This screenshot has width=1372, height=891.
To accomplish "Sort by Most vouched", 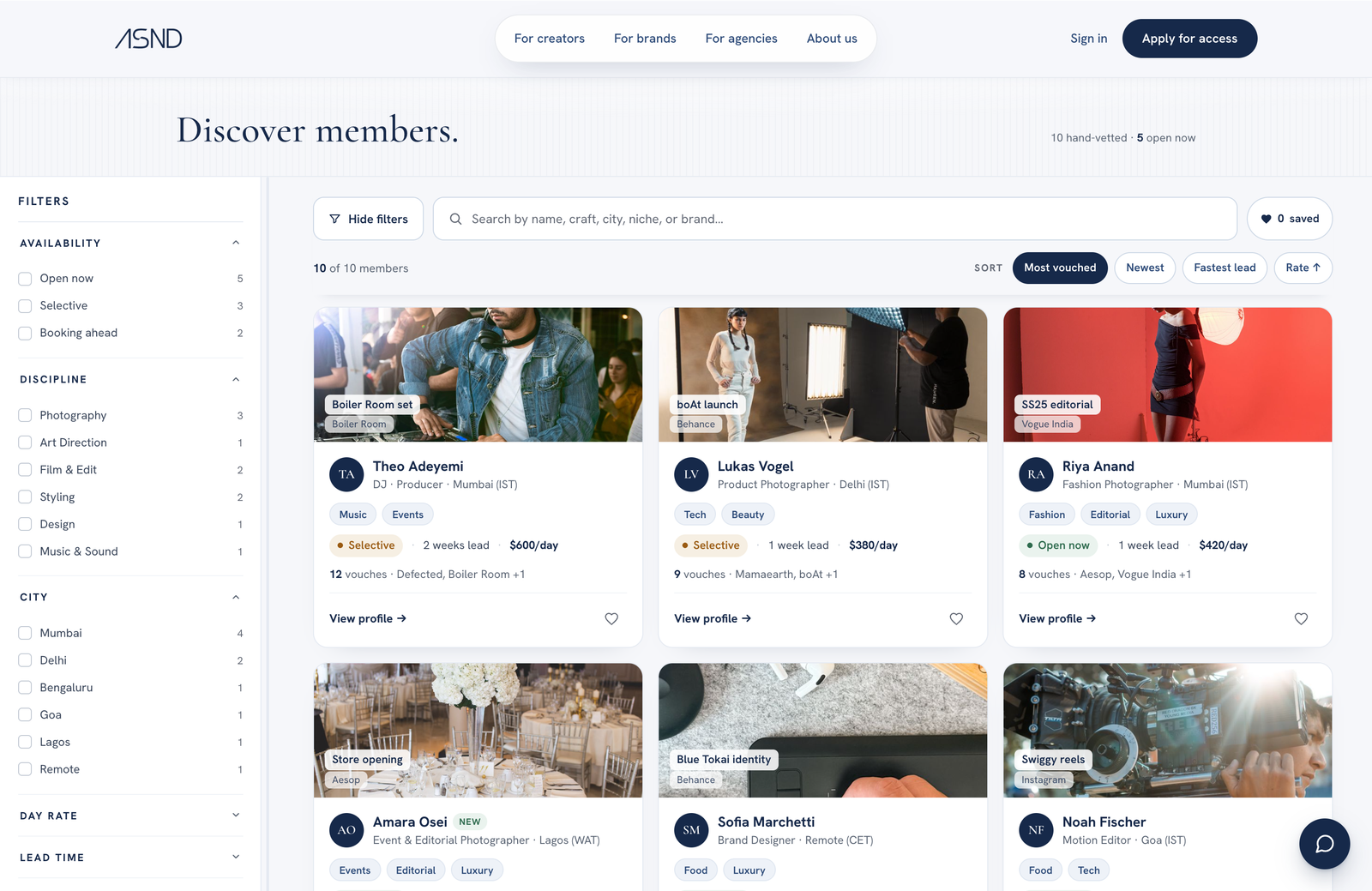I will 1060,268.
